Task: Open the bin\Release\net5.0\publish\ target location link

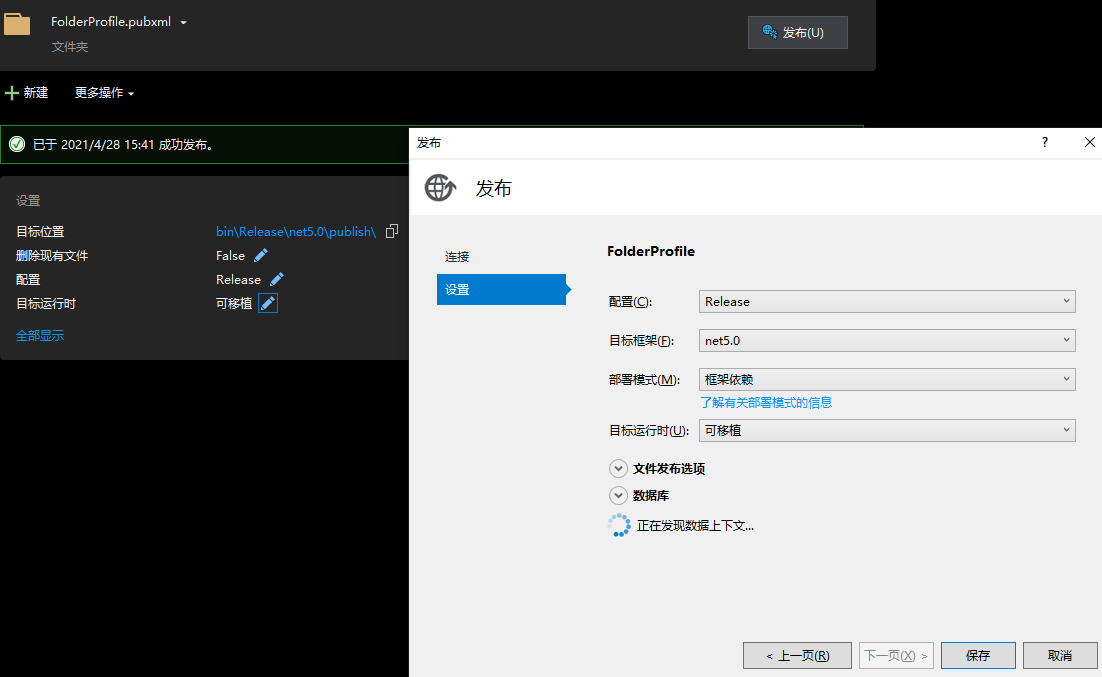Action: pos(296,231)
